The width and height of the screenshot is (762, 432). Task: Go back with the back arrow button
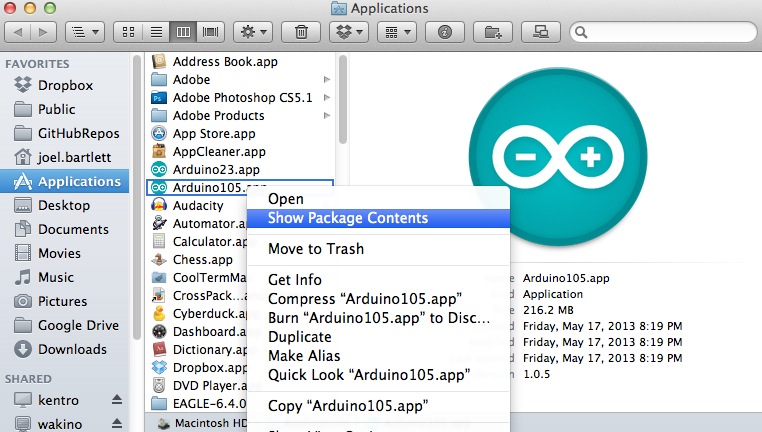tap(17, 33)
